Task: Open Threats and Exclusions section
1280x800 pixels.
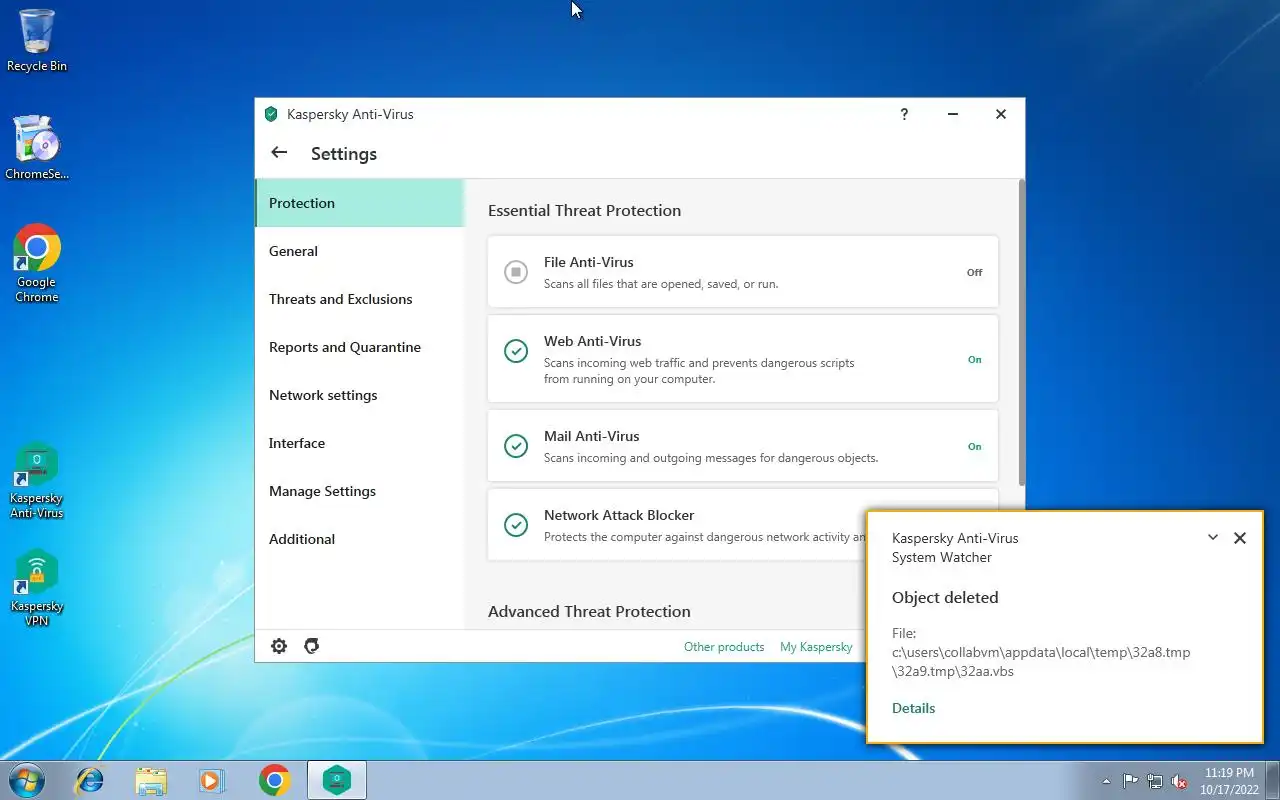Action: (360, 299)
